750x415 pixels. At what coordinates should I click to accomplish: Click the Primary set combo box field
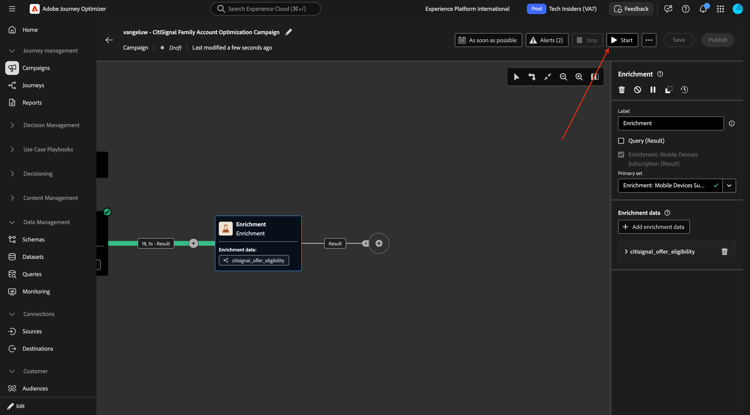[670, 186]
